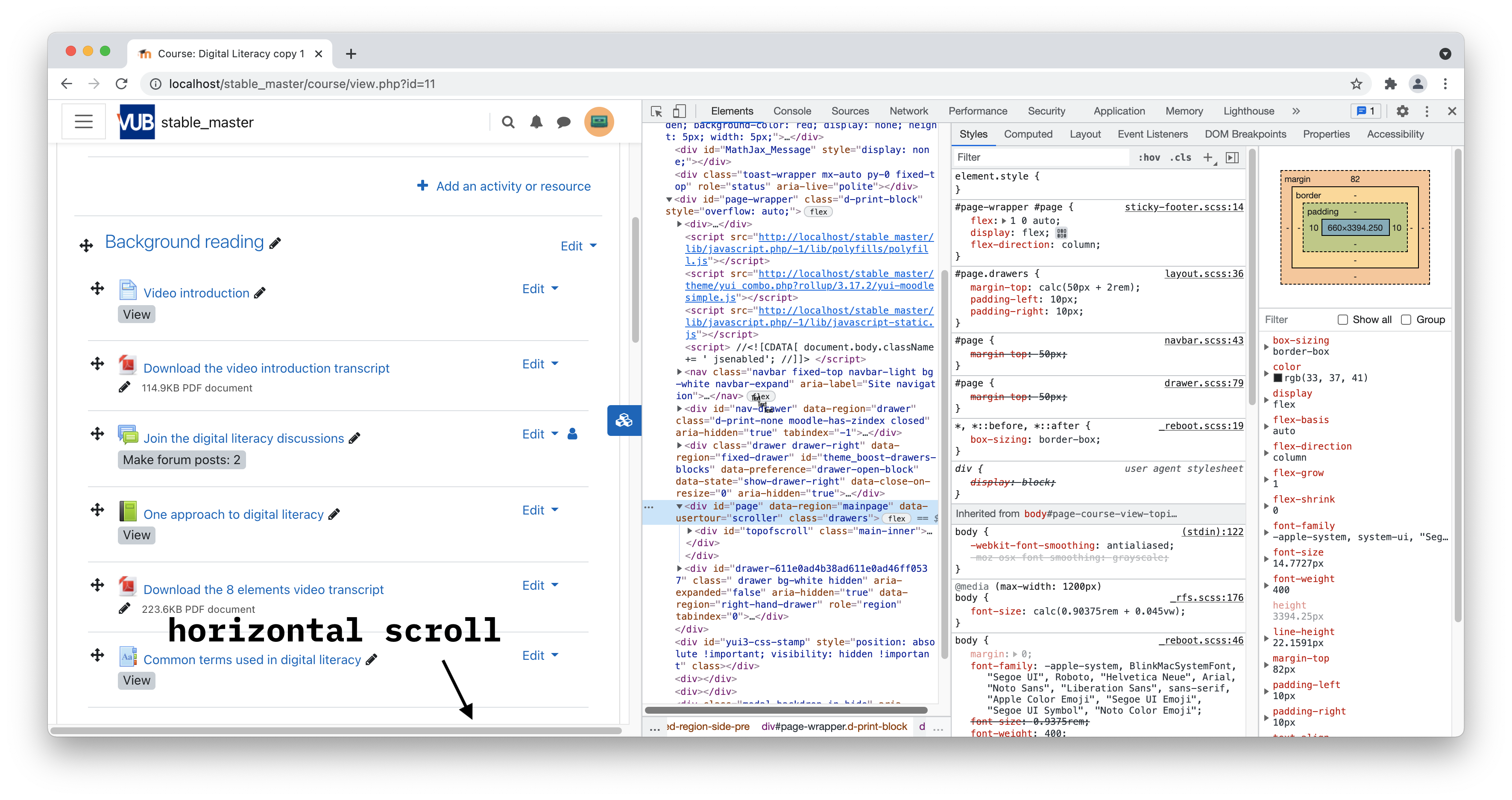Click div#page-wrapper.d-print-block breadcrumb
Screen dimensions: 1512x800
834,727
